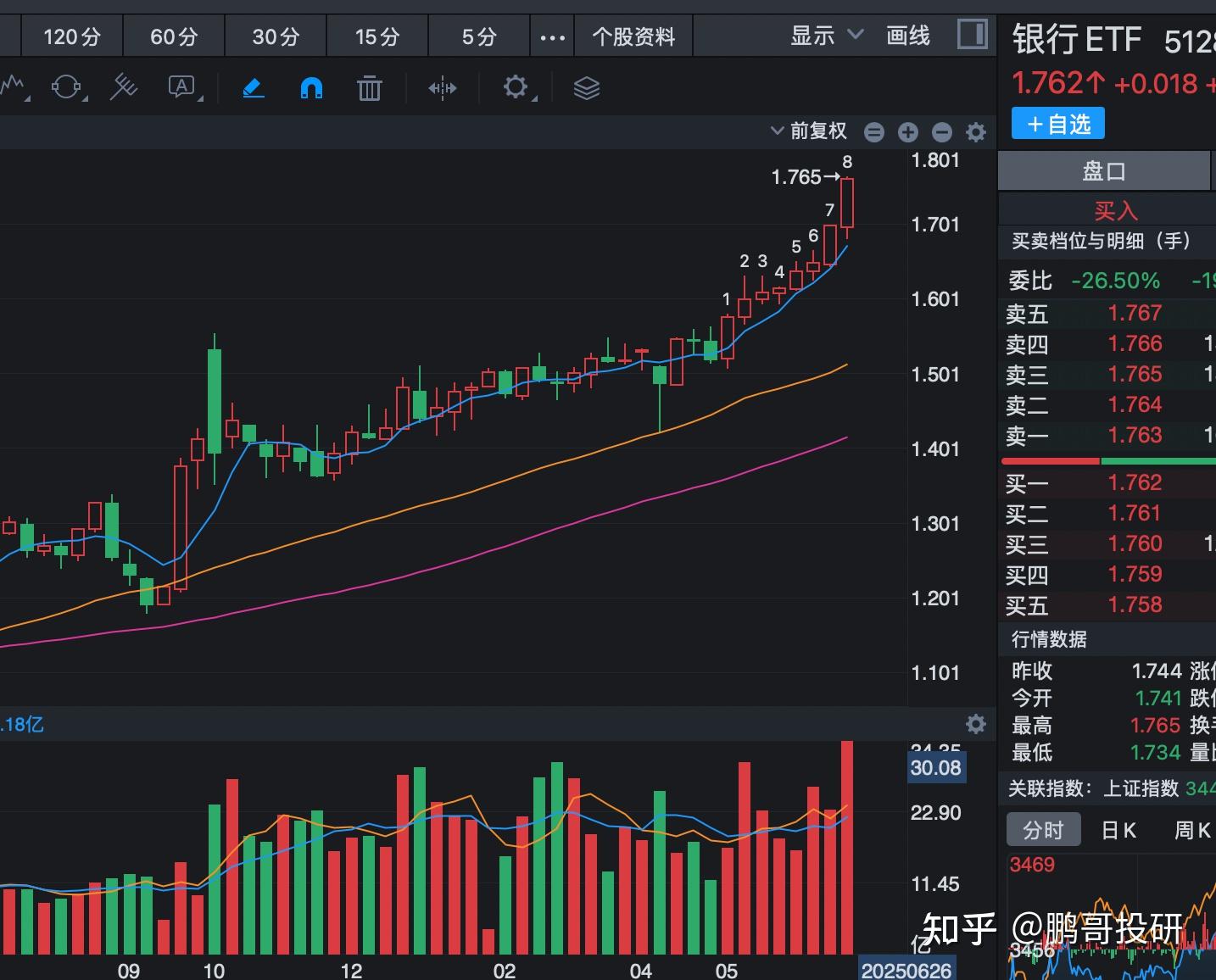
Task: Click the trash icon to delete drawings
Action: coord(369,88)
